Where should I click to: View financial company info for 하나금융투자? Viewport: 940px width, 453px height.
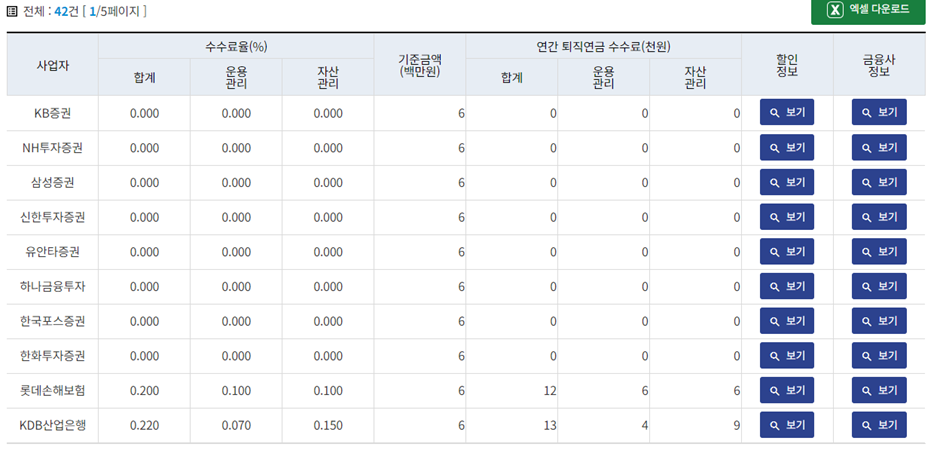(x=879, y=286)
